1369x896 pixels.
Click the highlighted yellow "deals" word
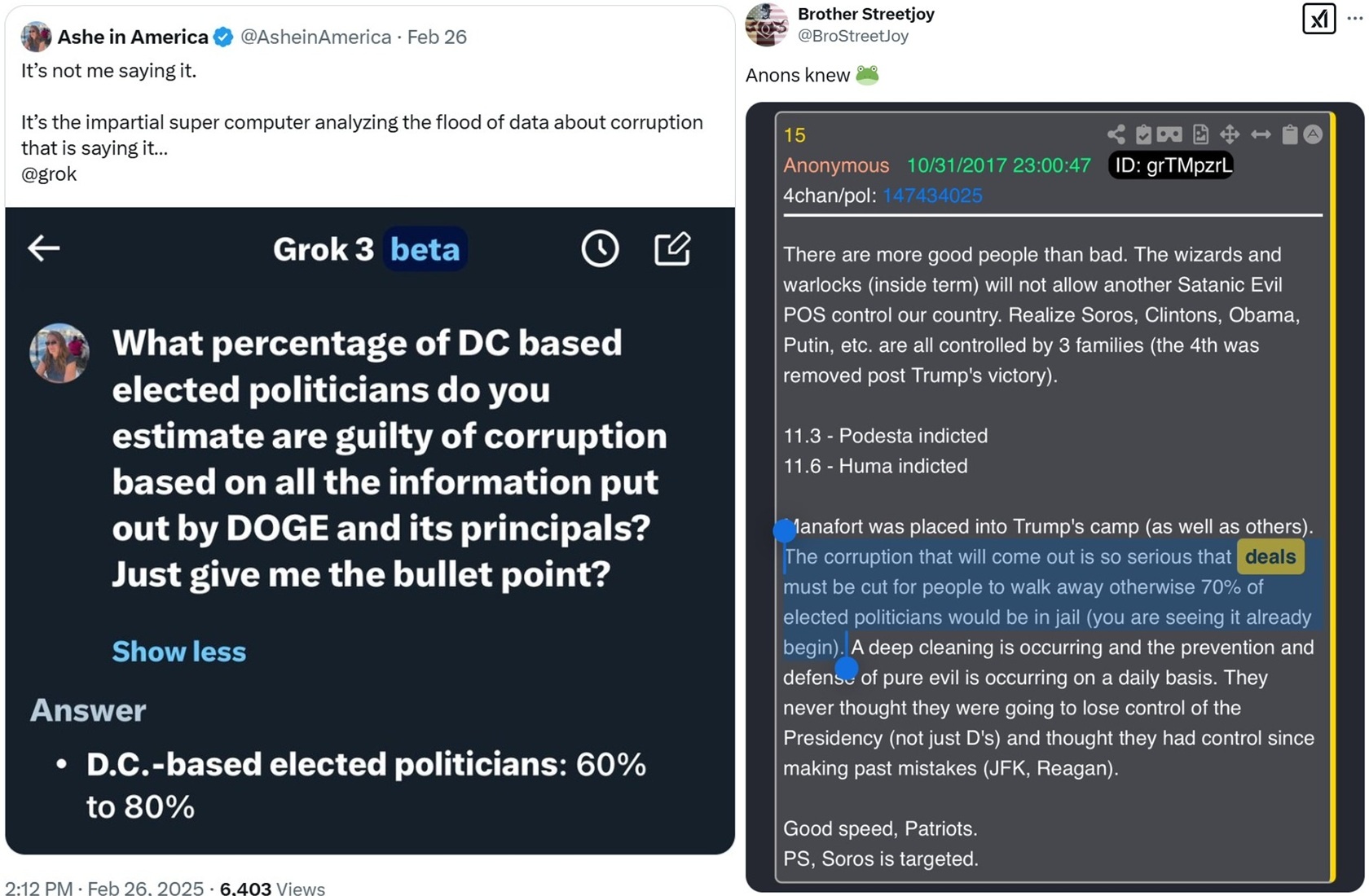pos(1270,556)
